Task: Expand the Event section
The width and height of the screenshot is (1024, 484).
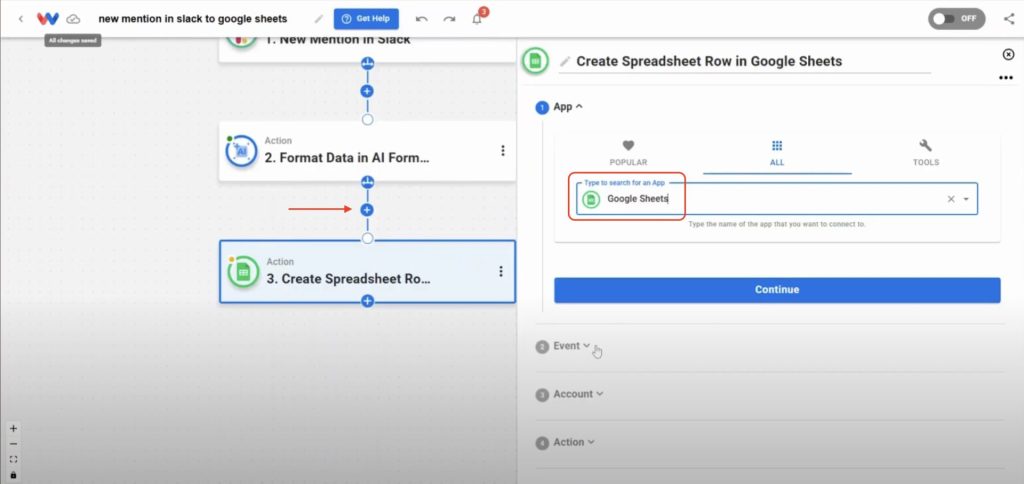Action: click(571, 346)
